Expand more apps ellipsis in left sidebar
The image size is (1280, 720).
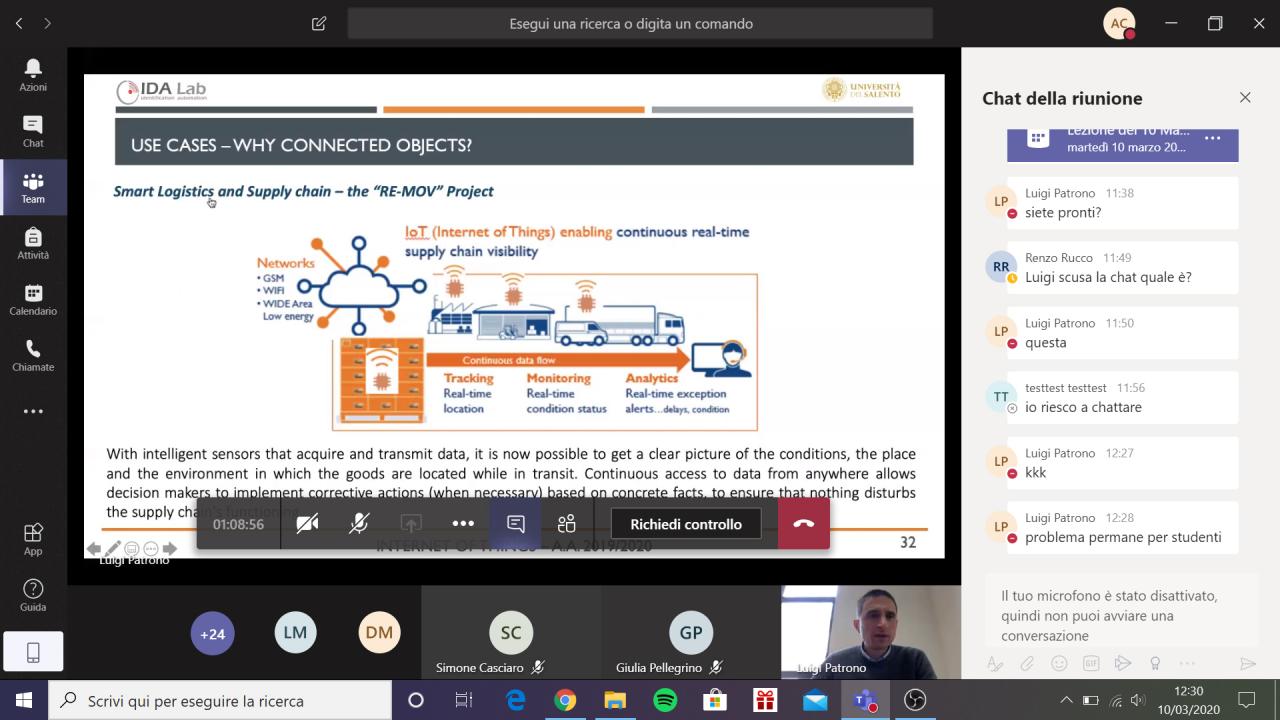tap(33, 411)
